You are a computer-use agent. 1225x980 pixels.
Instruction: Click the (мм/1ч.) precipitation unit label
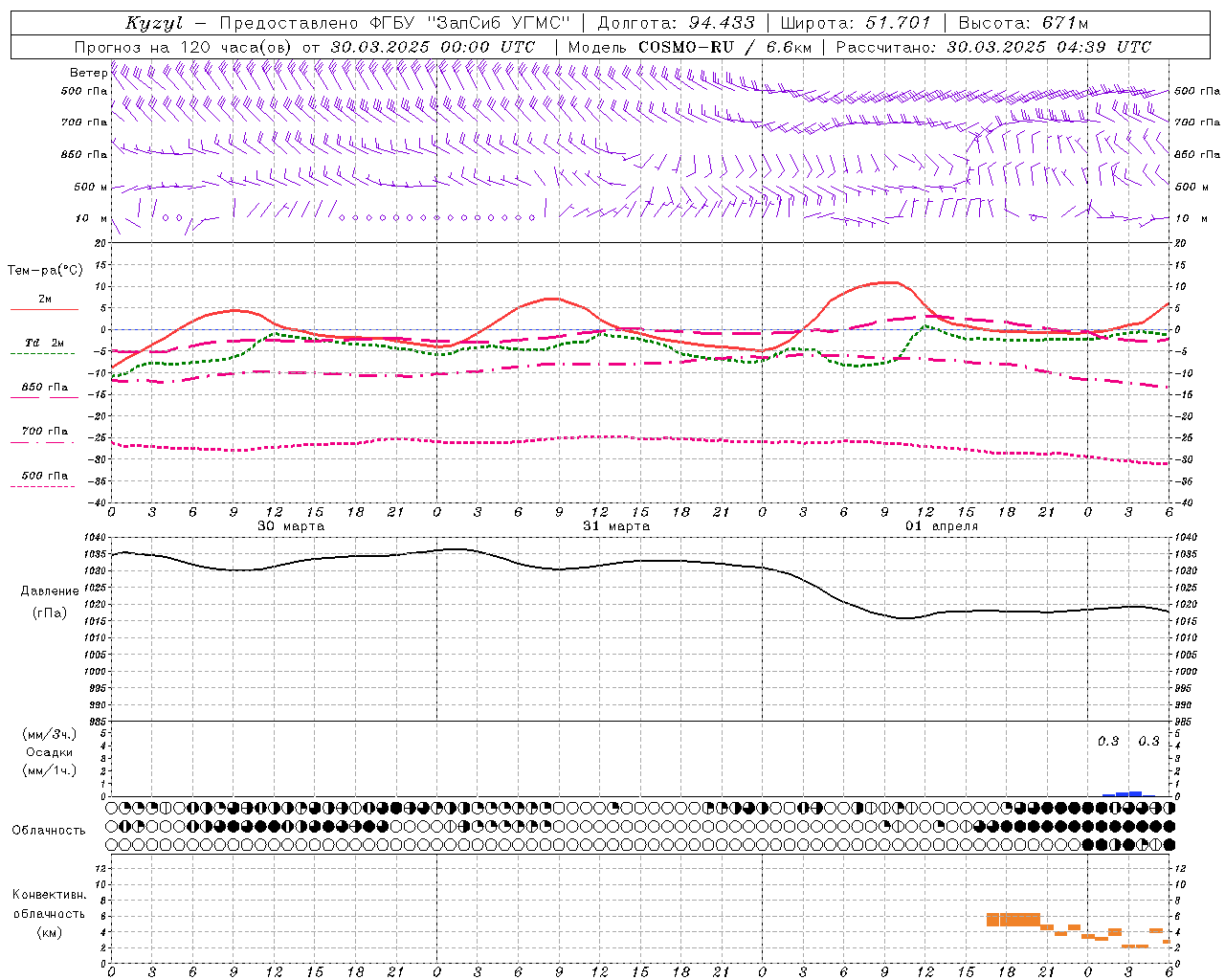(x=50, y=770)
